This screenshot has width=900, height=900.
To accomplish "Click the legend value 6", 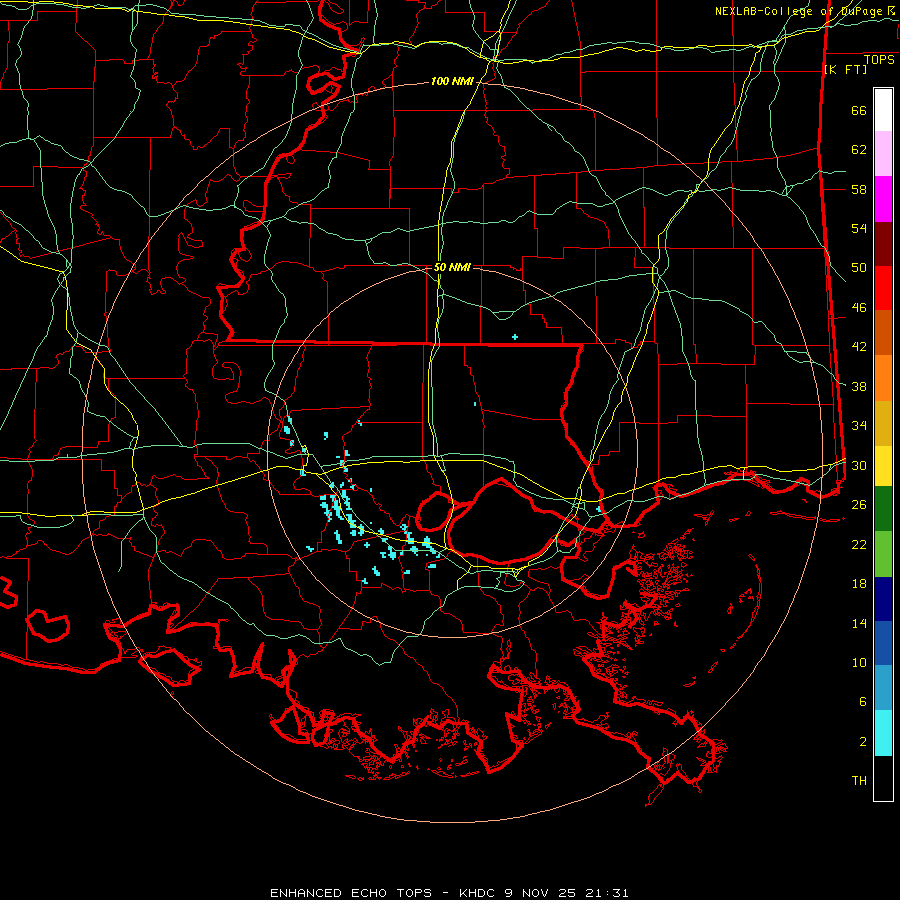I will pyautogui.click(x=863, y=702).
